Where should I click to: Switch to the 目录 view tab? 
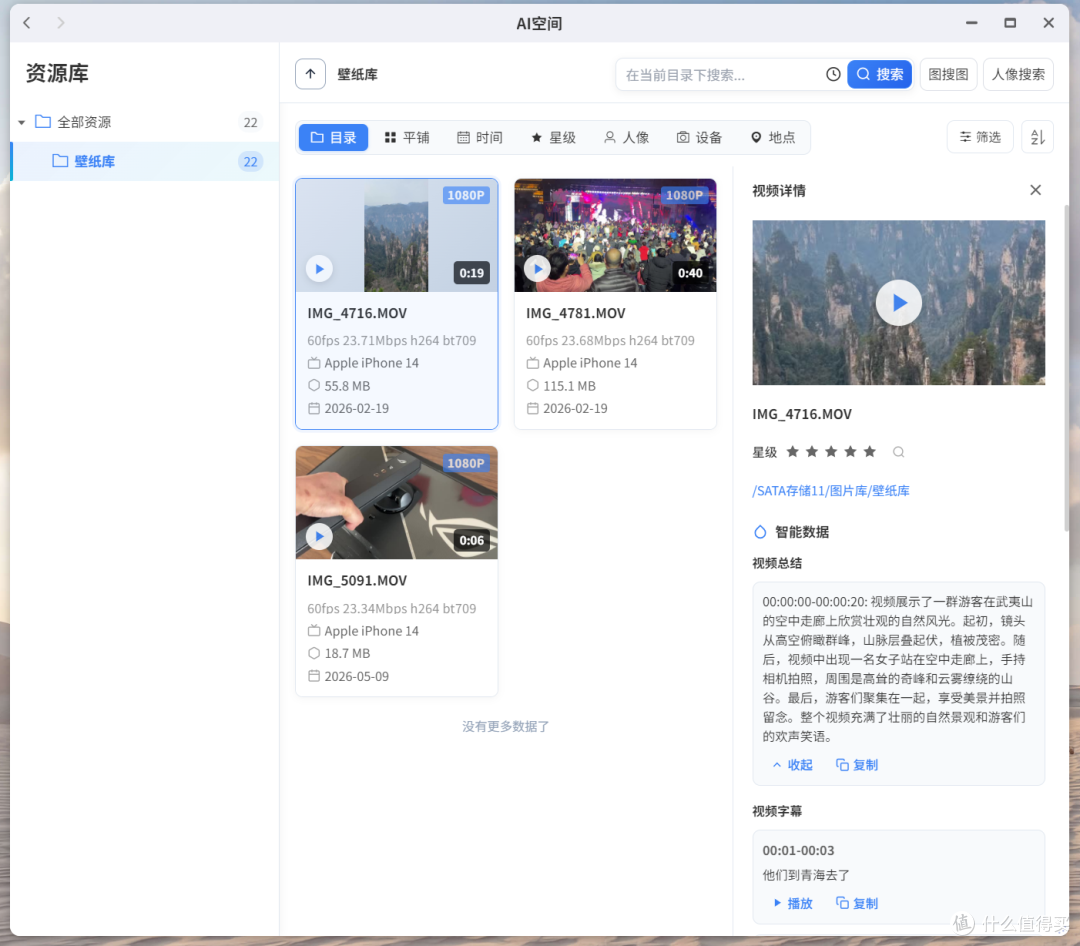333,137
